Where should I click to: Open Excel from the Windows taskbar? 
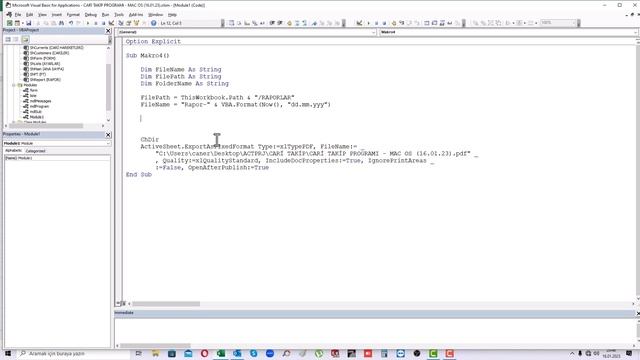pos(221,353)
